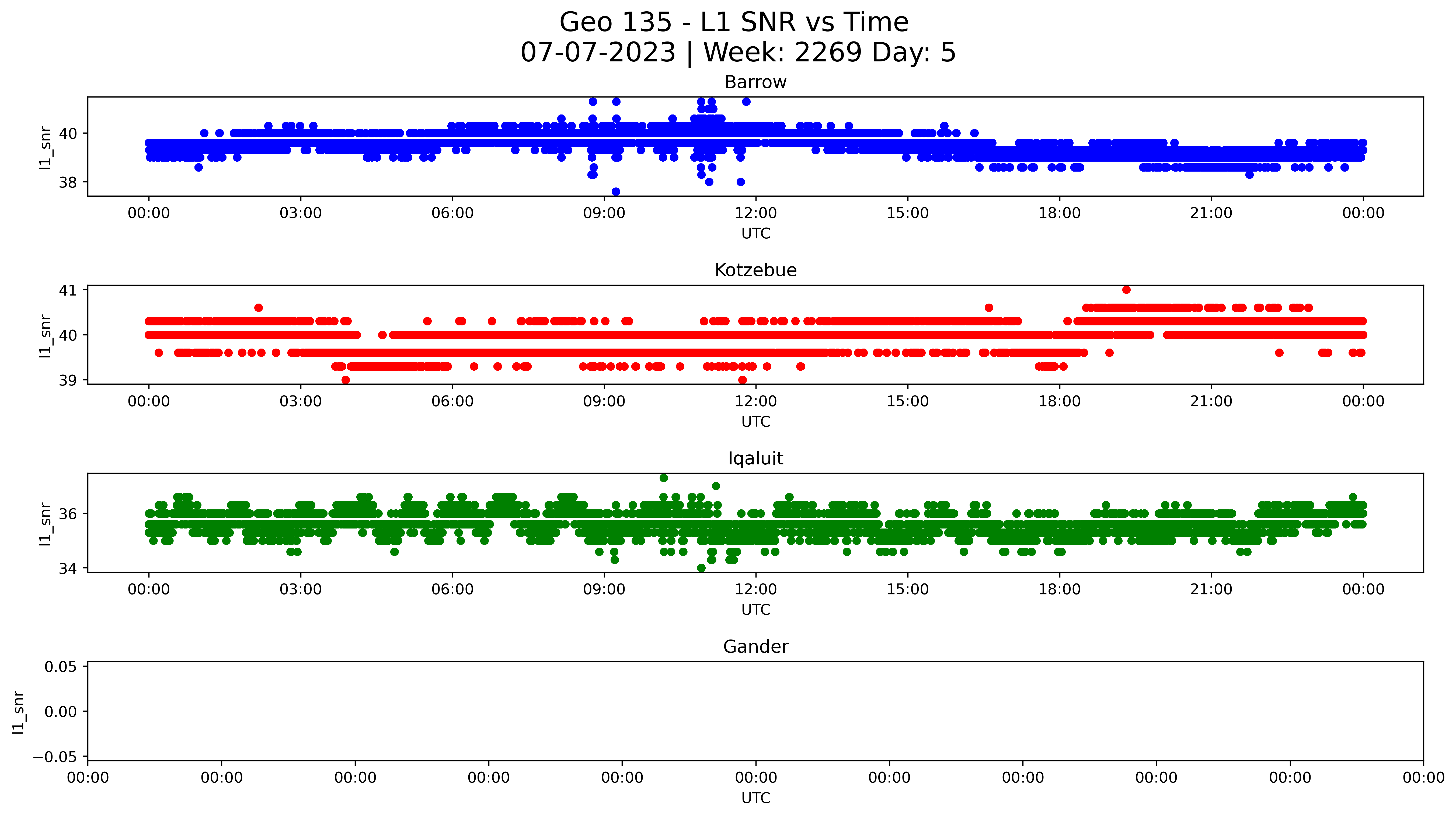The height and width of the screenshot is (817, 1456).
Task: Click the lowest blue Barrow point below 38
Action: 616,192
